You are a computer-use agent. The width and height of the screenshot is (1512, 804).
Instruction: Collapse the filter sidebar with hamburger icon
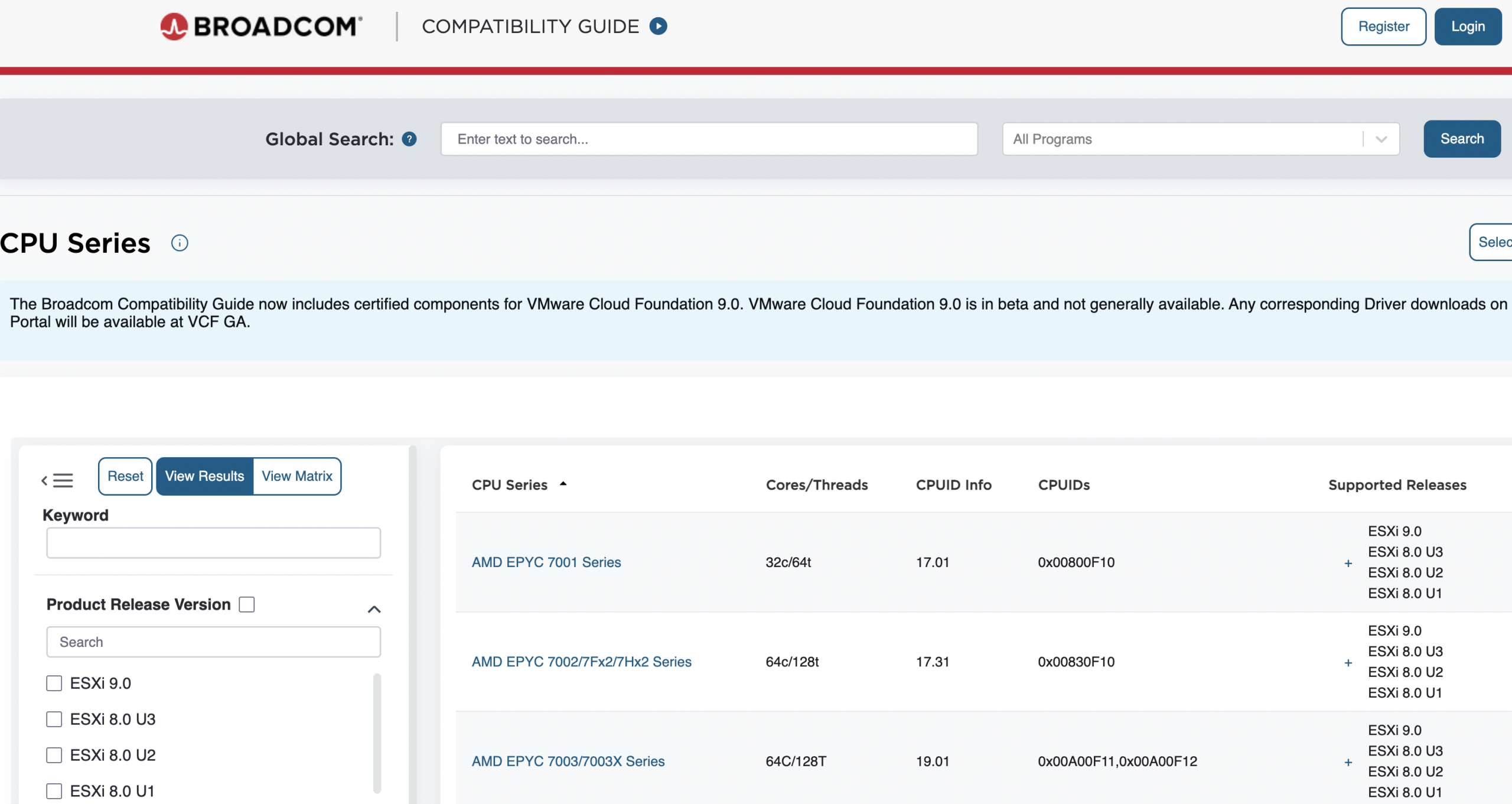click(x=57, y=480)
